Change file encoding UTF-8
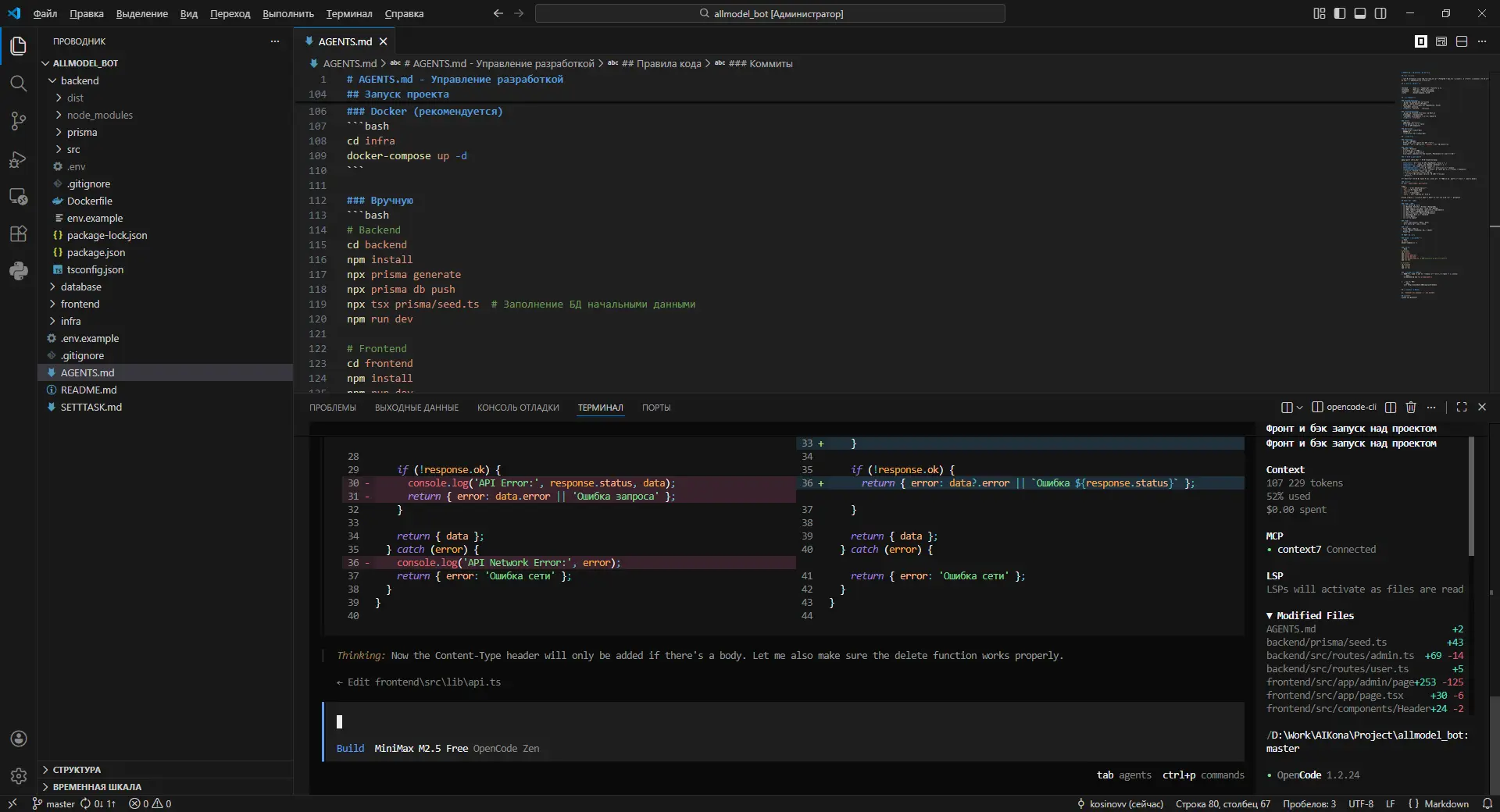The height and width of the screenshot is (812, 1500). tap(1361, 803)
